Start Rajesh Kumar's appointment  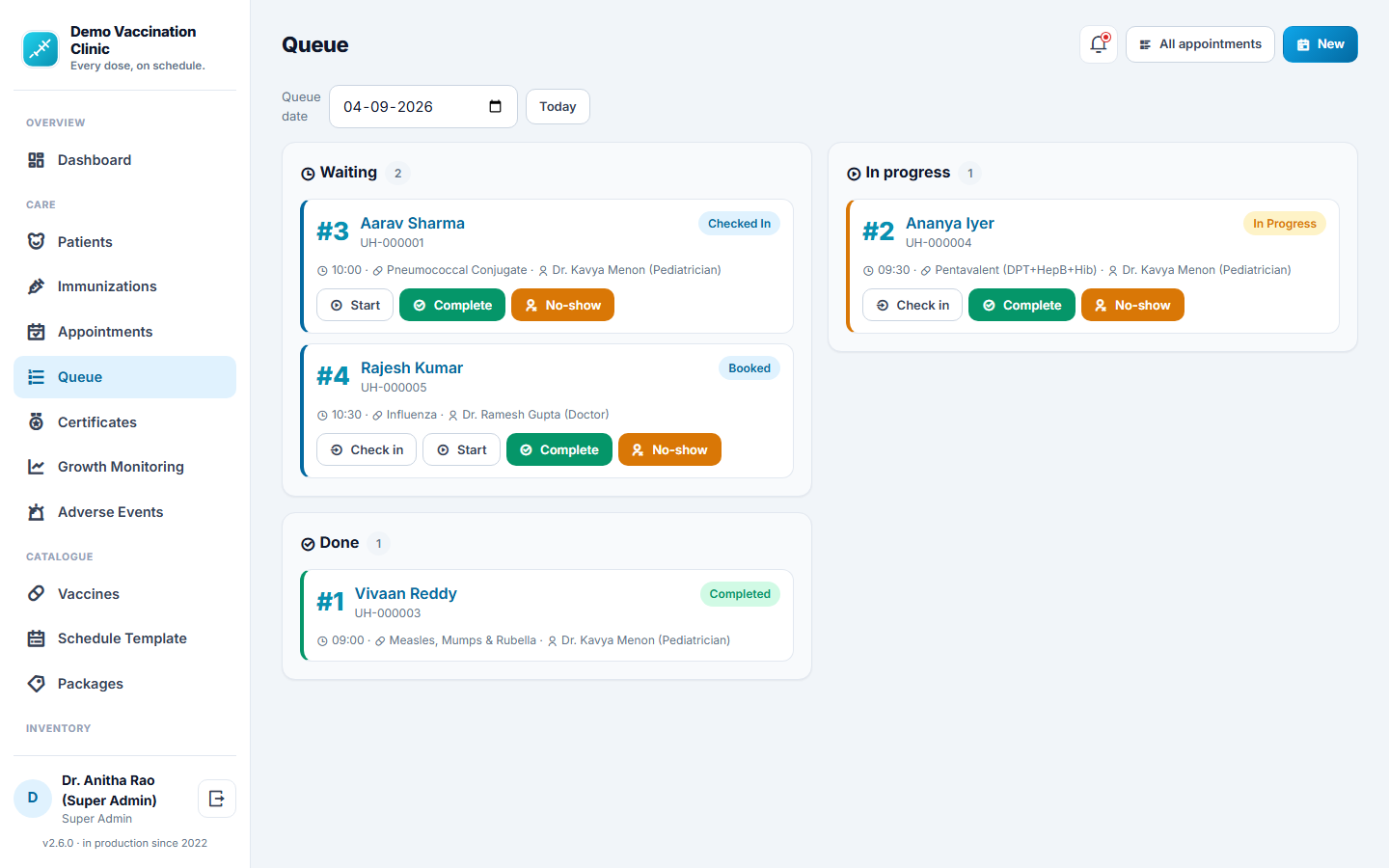[x=461, y=449]
